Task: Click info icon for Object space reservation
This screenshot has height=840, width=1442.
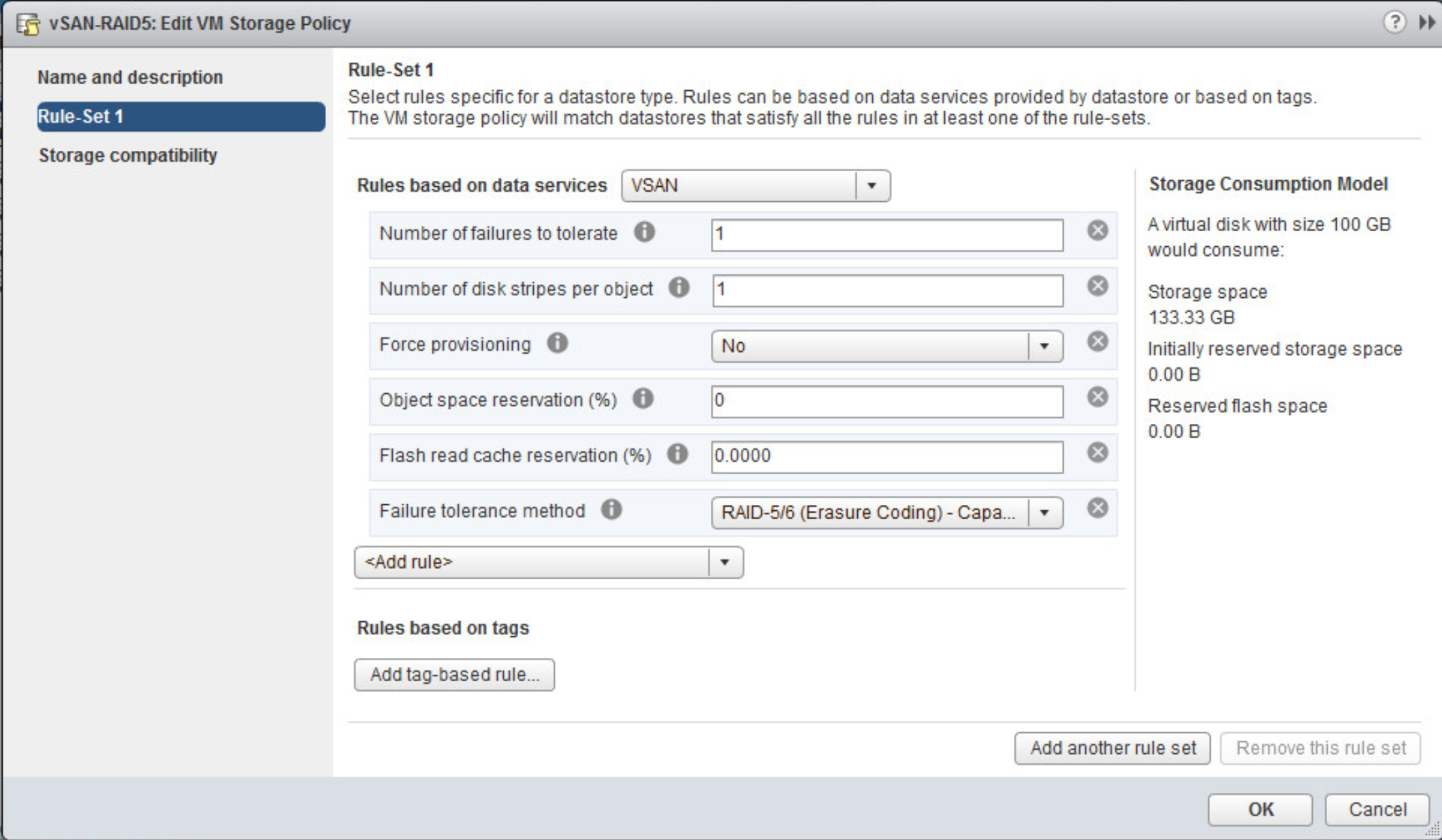Action: pyautogui.click(x=643, y=399)
